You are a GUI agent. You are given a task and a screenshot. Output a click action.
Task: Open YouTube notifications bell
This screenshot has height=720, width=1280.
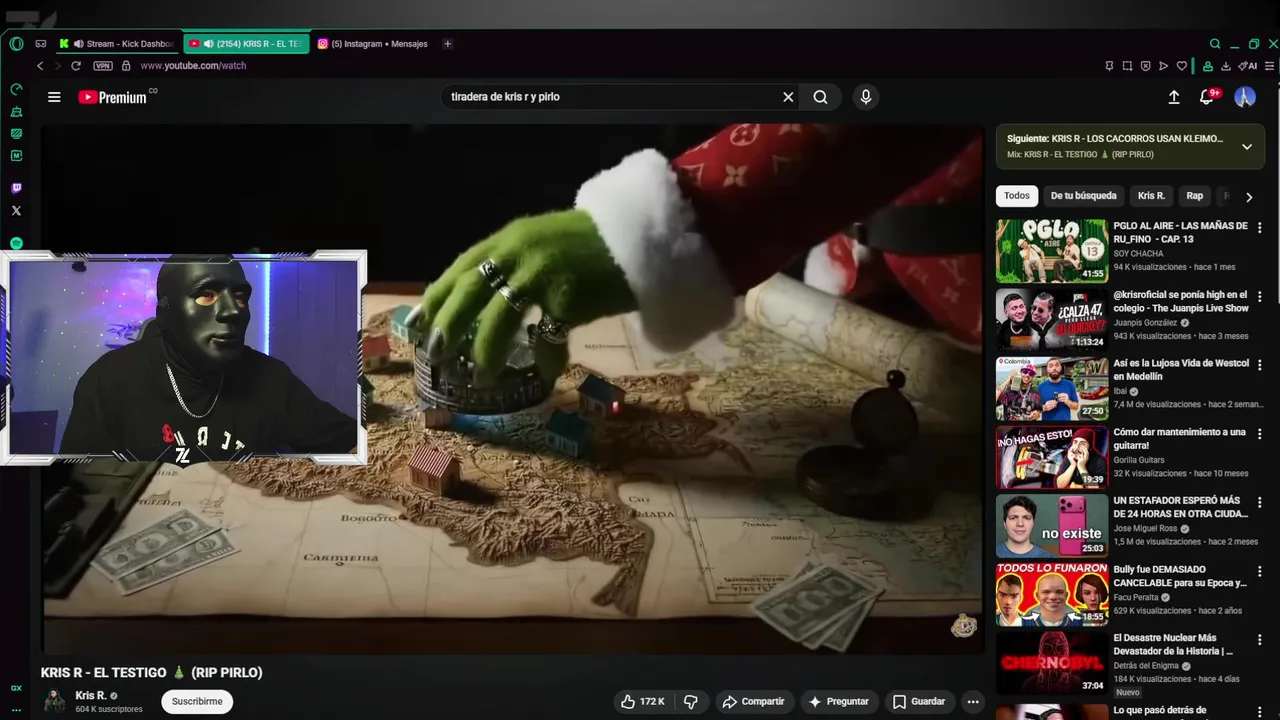coord(1208,97)
